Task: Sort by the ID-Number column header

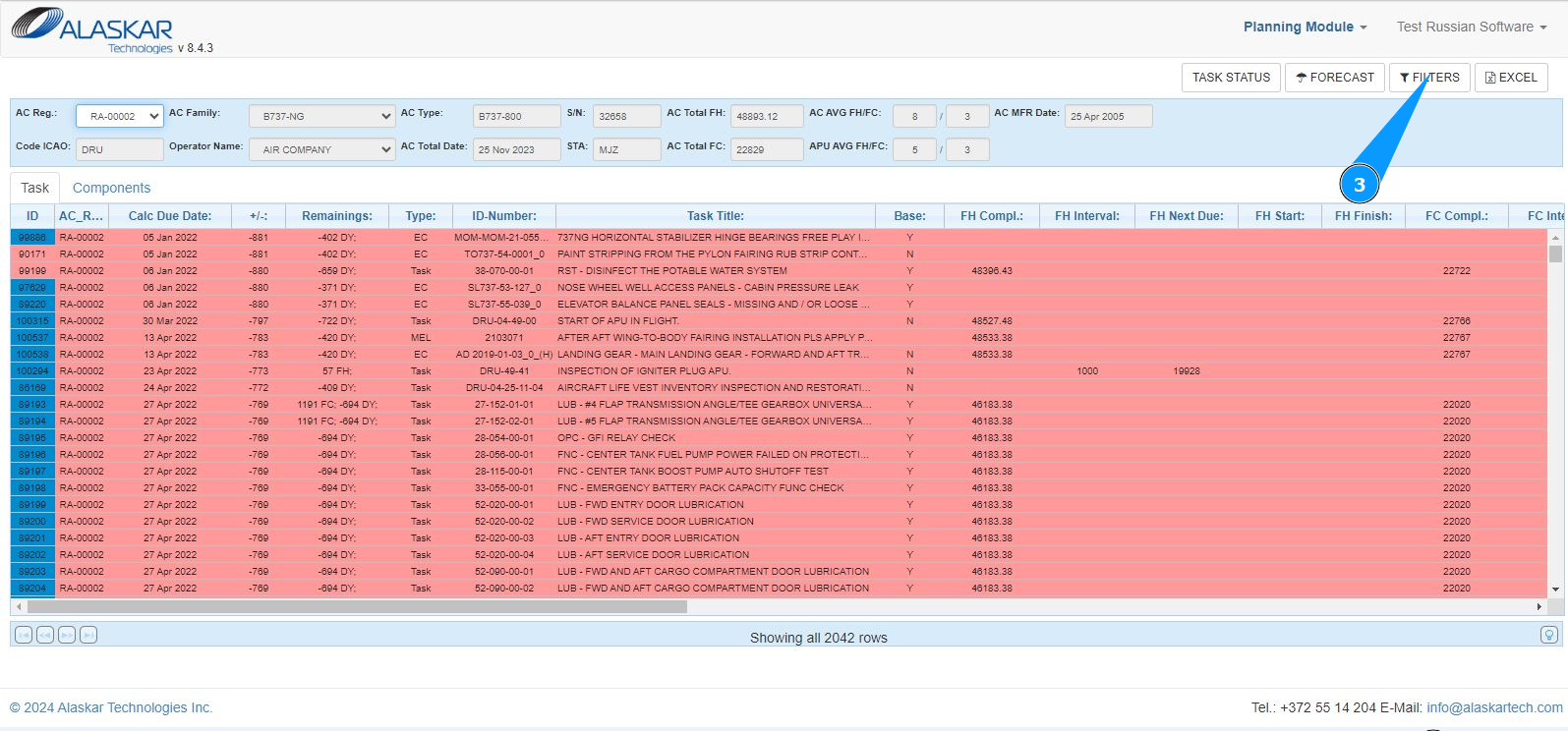Action: click(504, 216)
